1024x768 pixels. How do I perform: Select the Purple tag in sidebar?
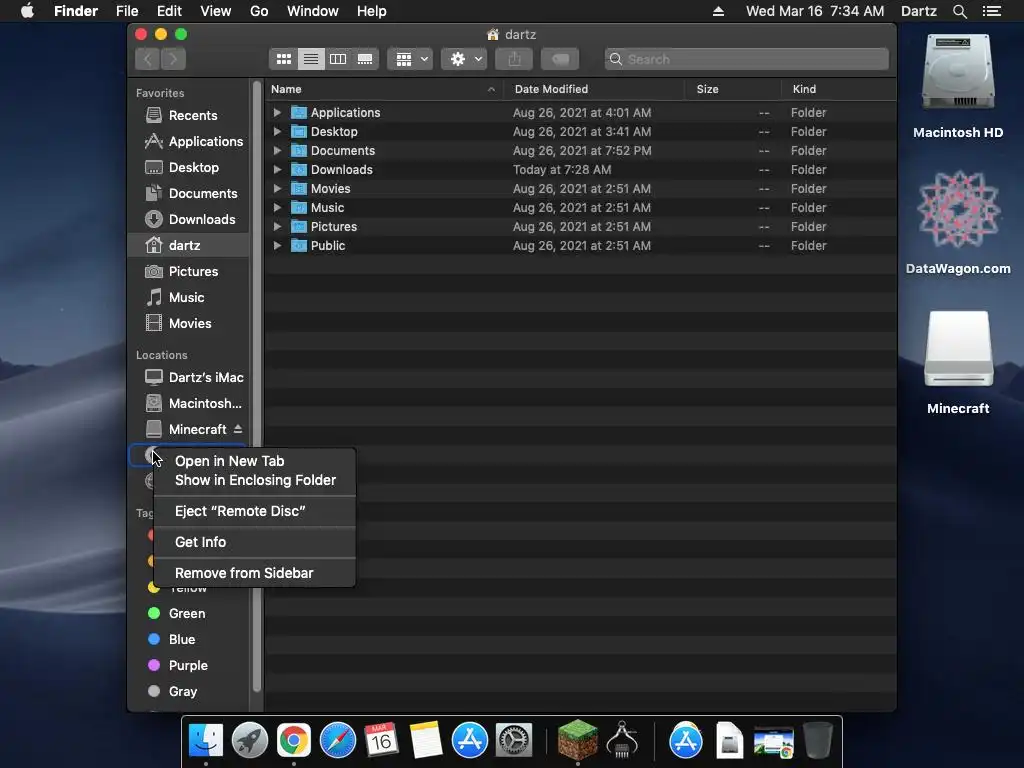pyautogui.click(x=189, y=665)
